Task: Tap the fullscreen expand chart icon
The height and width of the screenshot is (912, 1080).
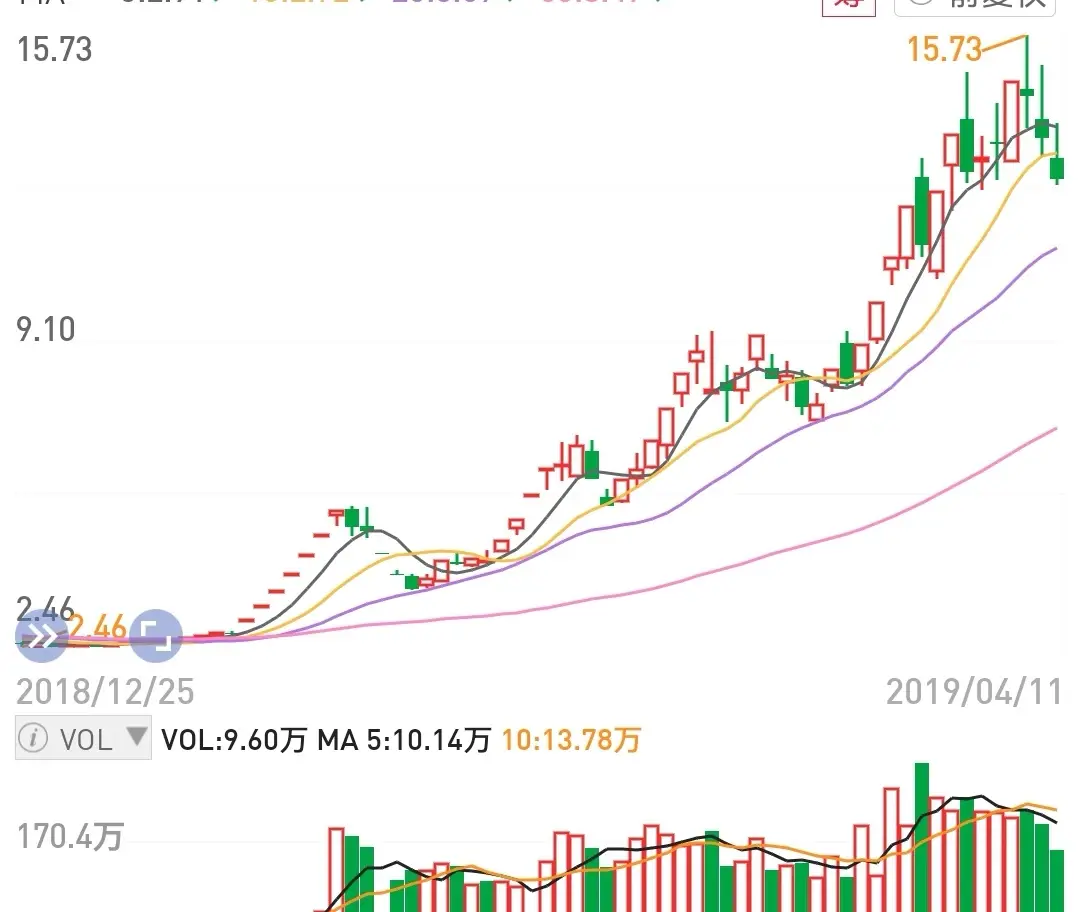Action: 157,636
